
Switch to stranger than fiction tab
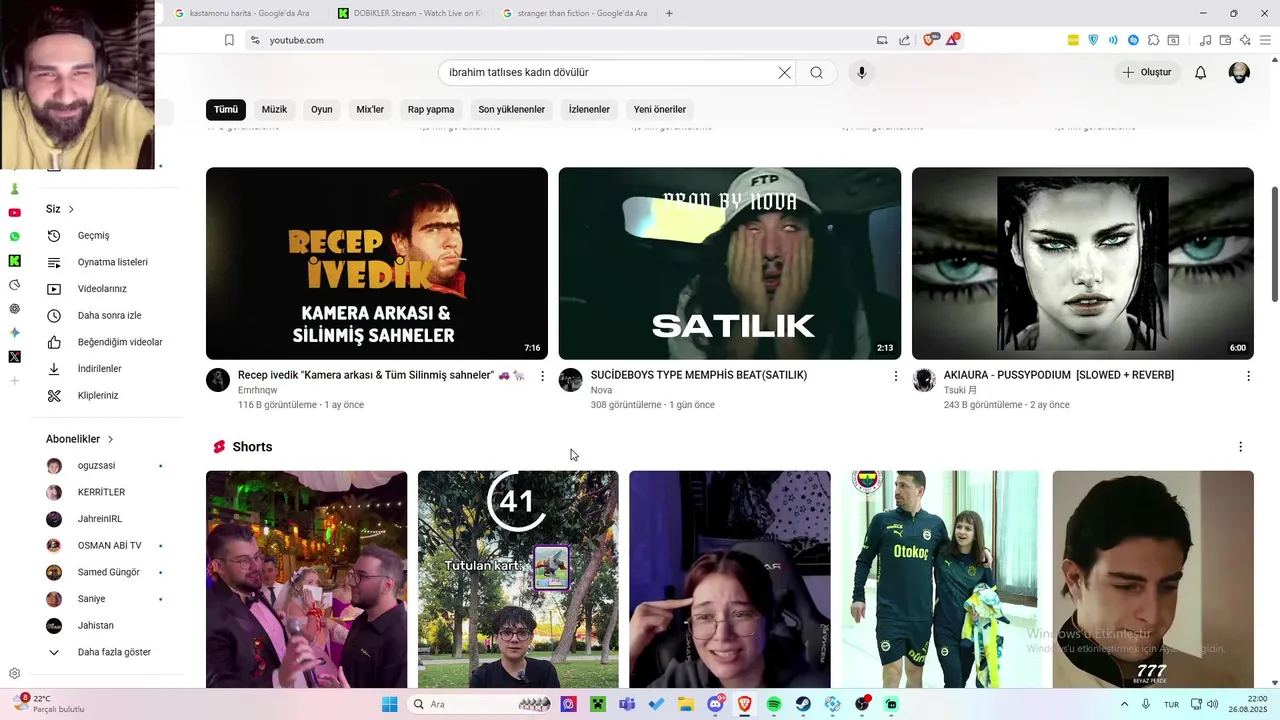click(x=575, y=13)
